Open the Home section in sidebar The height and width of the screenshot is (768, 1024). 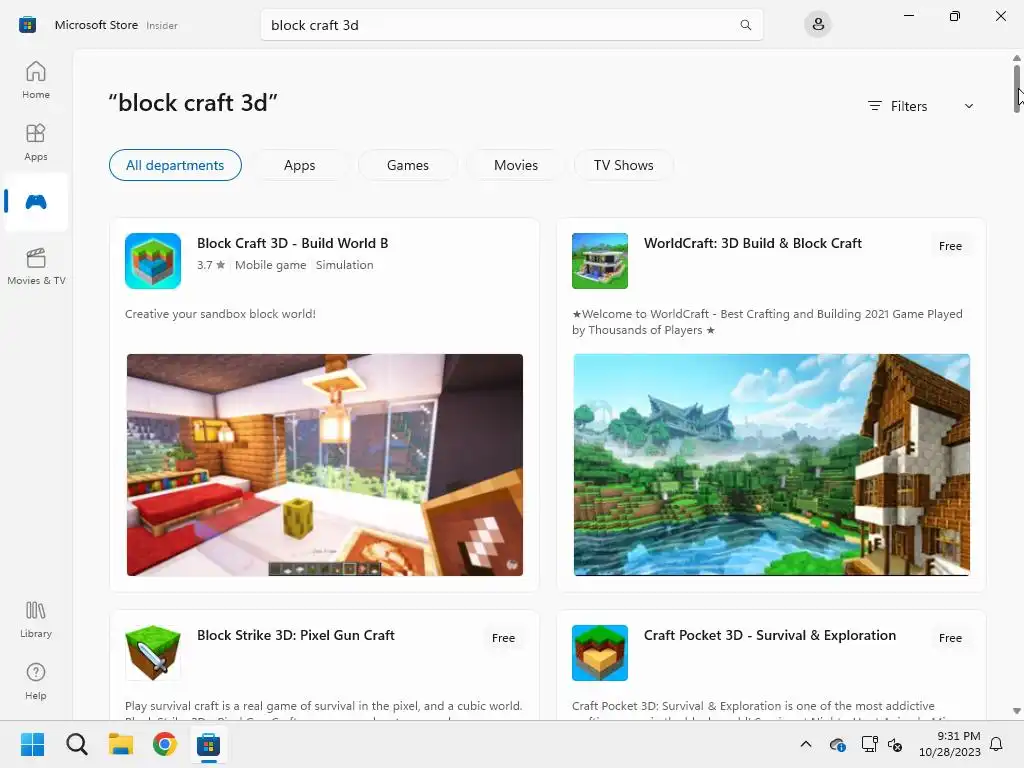point(36,80)
